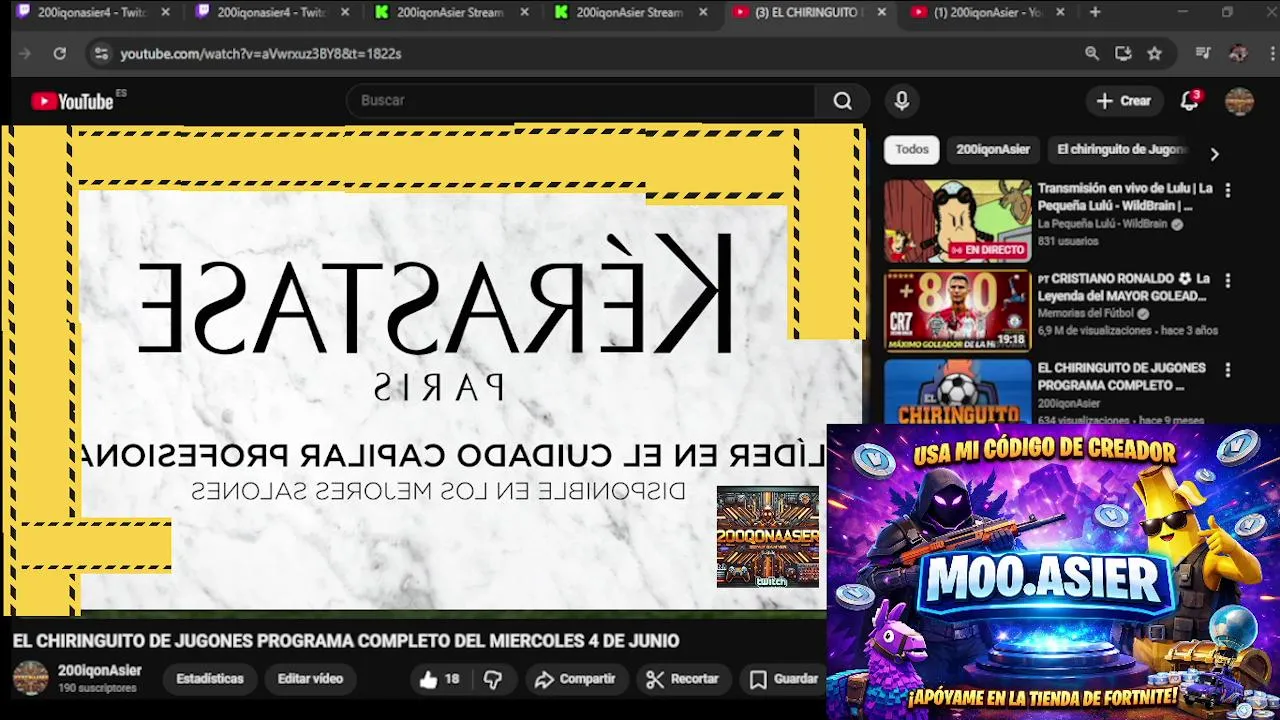
Task: Dislike the video with thumbs down
Action: 493,679
